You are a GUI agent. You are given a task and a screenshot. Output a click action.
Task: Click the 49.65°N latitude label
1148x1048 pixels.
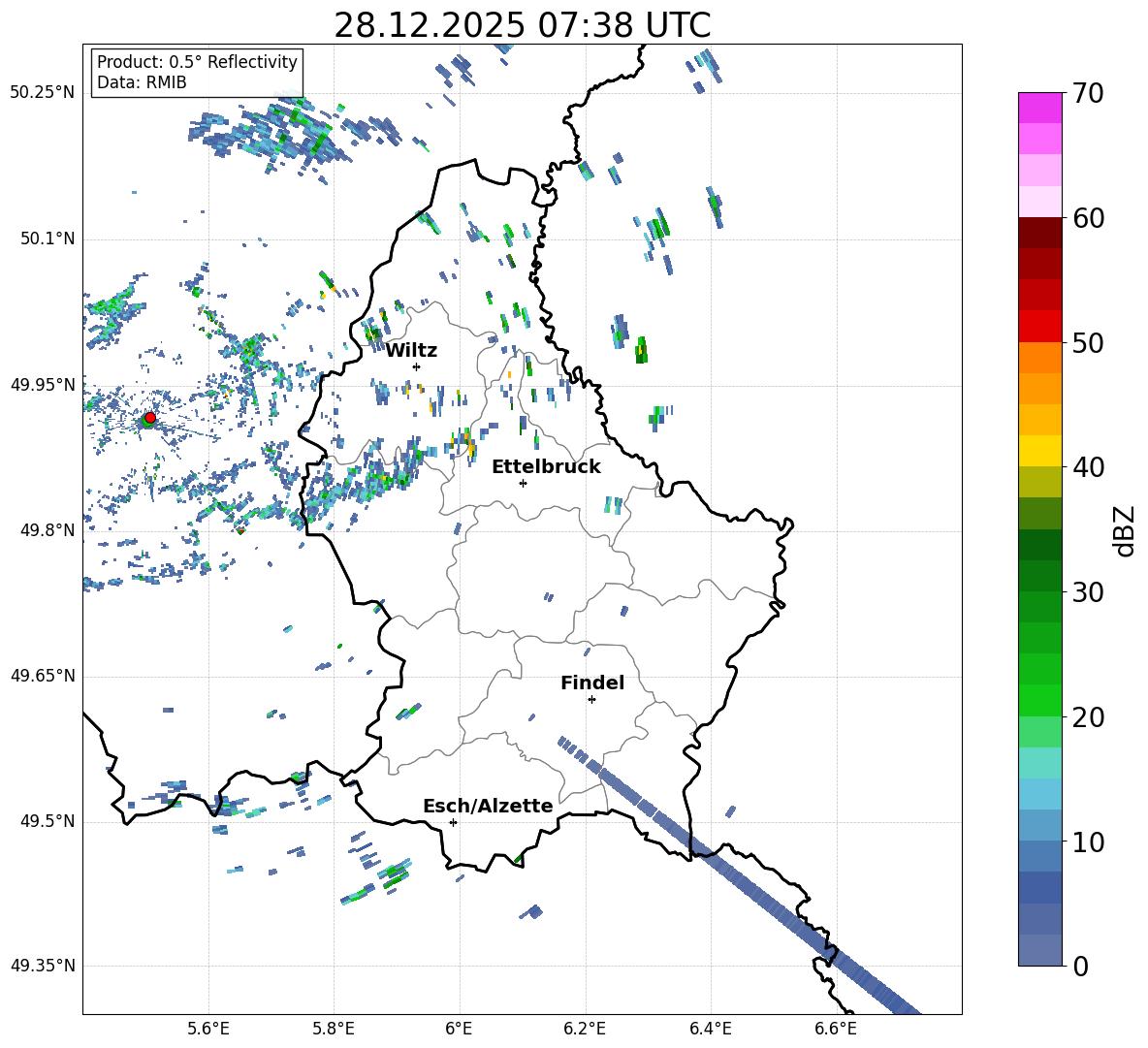click(x=43, y=676)
